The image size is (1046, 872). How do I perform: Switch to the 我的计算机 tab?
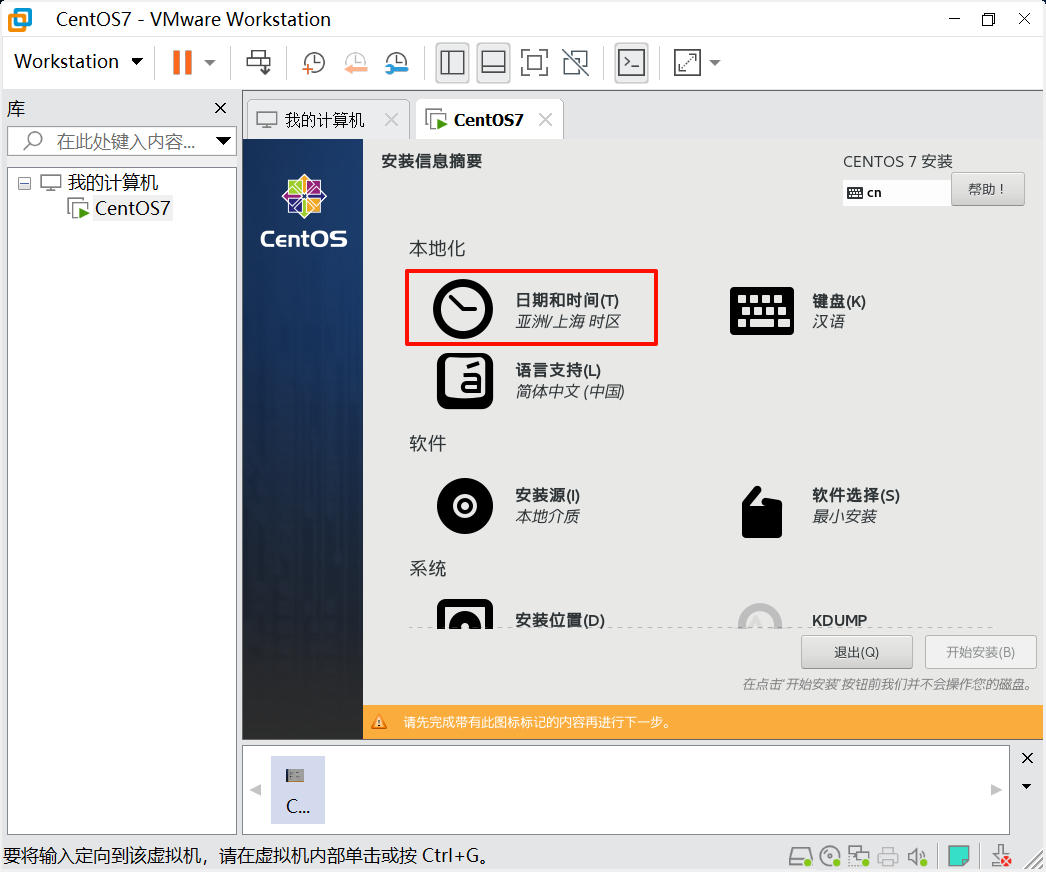point(324,120)
